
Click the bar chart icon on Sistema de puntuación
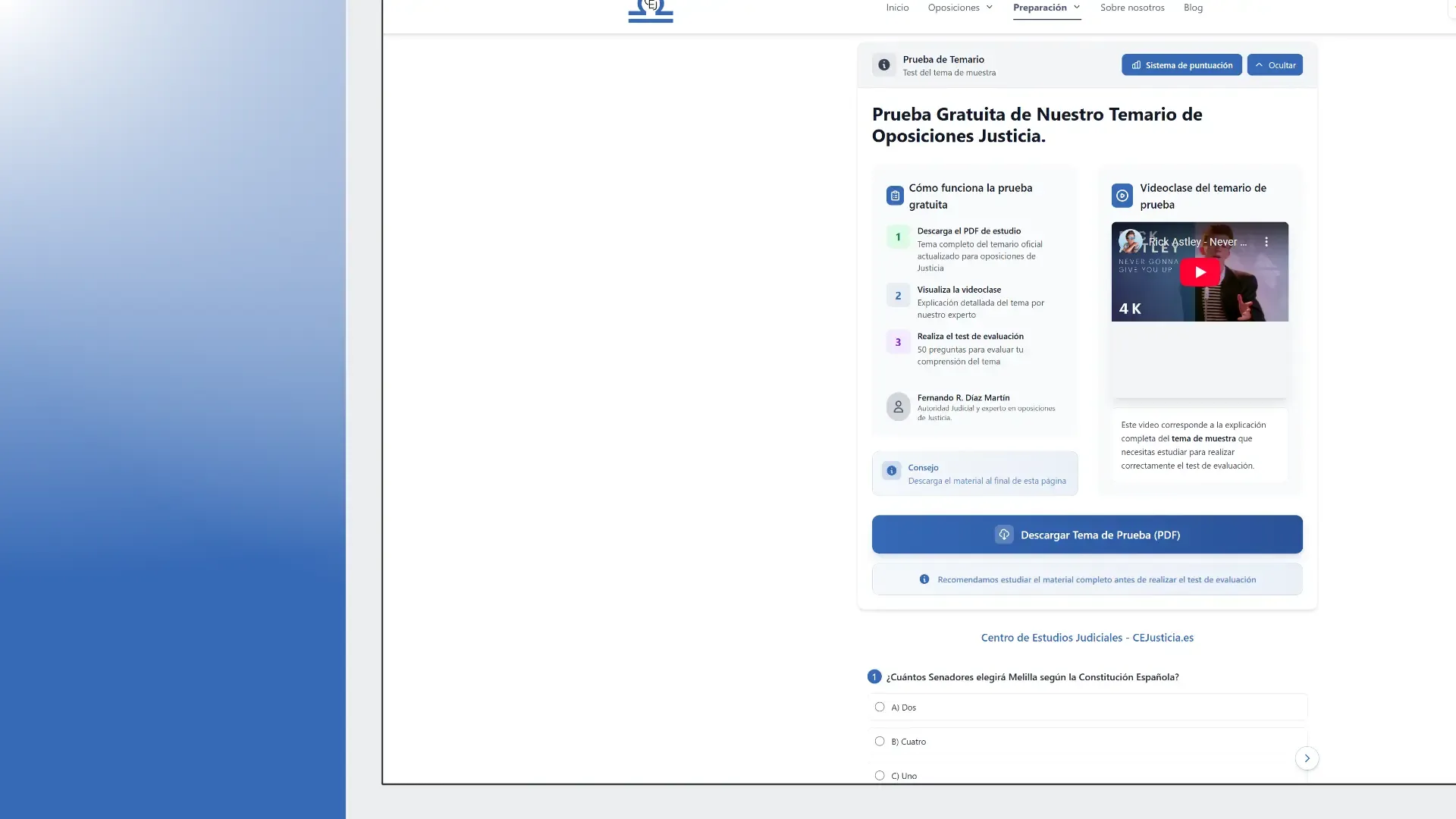click(x=1135, y=65)
